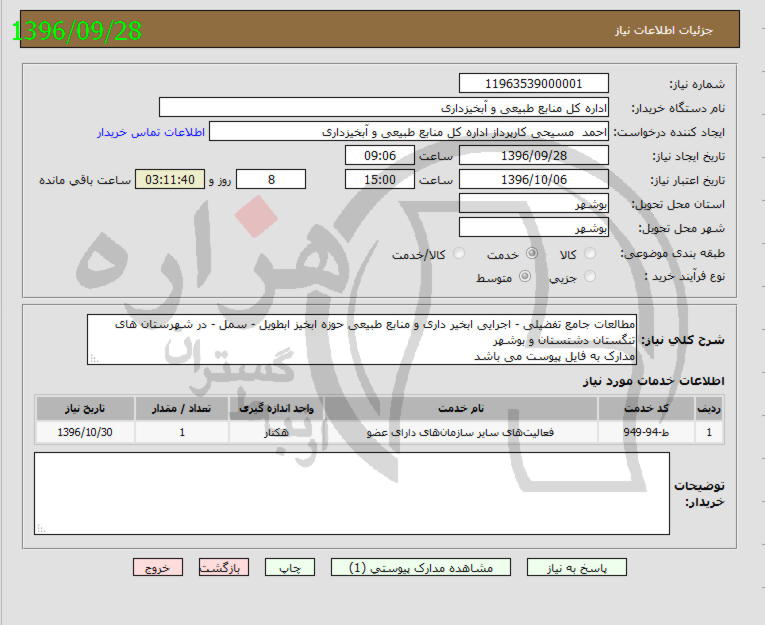Click the شرح کلی نیاز text area
Viewport: 765px width, 625px height.
pos(362,340)
